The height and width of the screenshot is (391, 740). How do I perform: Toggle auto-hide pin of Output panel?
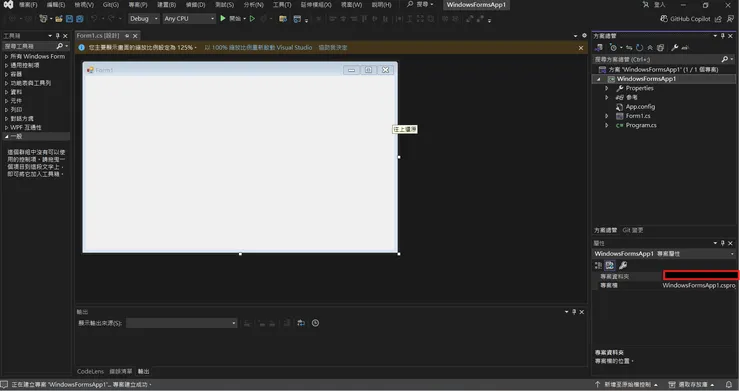click(x=574, y=312)
